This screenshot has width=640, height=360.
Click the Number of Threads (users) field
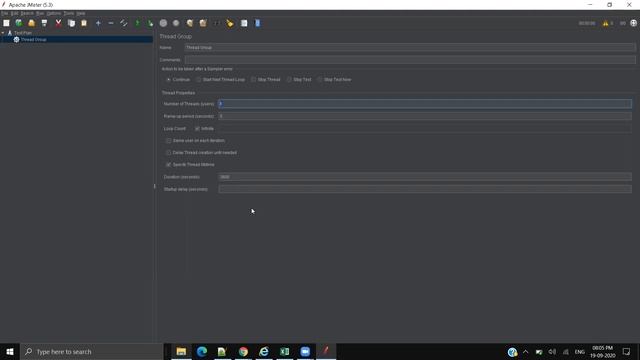pyautogui.click(x=425, y=104)
